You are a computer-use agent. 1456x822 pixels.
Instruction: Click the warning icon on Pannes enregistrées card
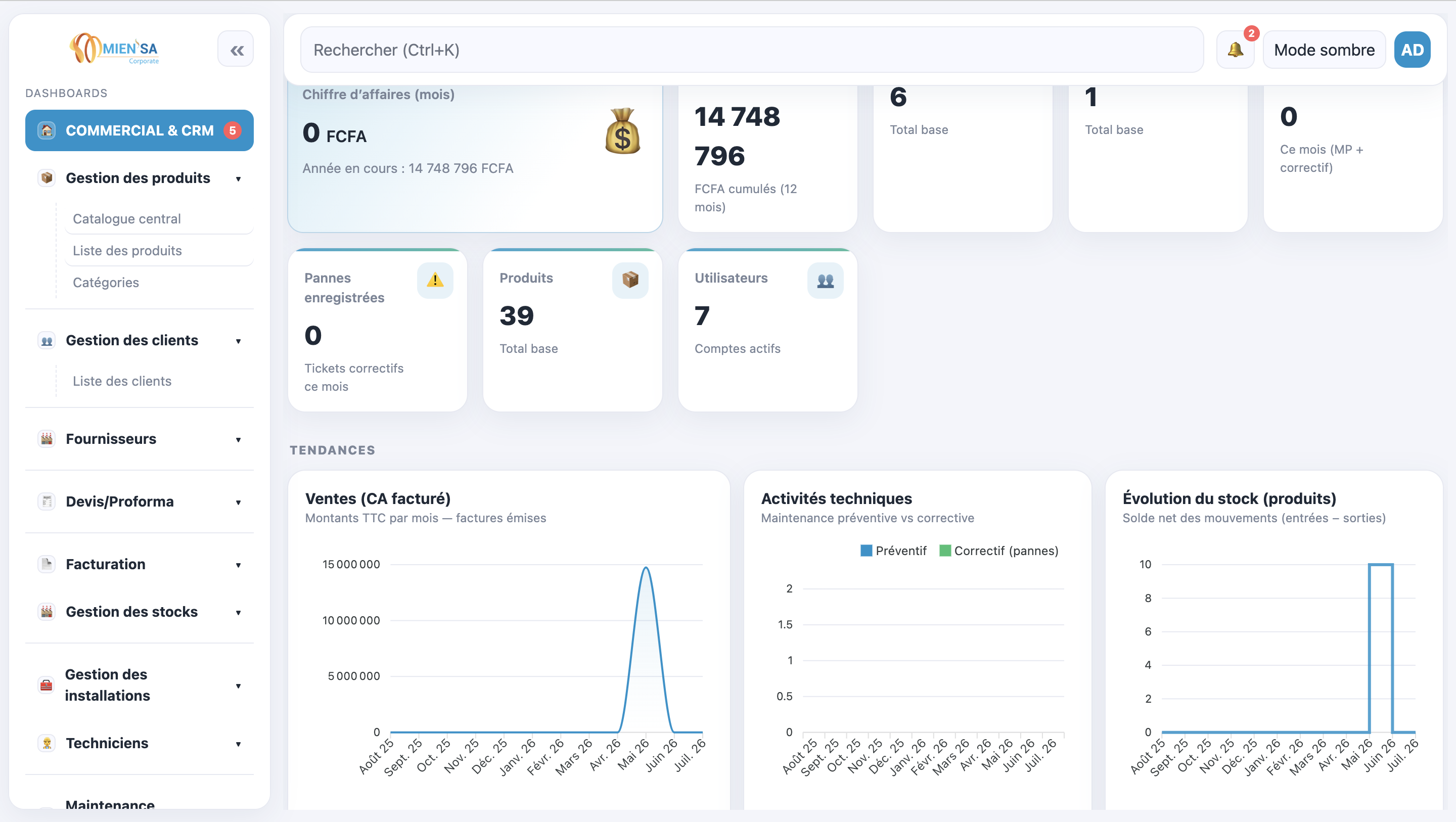point(435,280)
